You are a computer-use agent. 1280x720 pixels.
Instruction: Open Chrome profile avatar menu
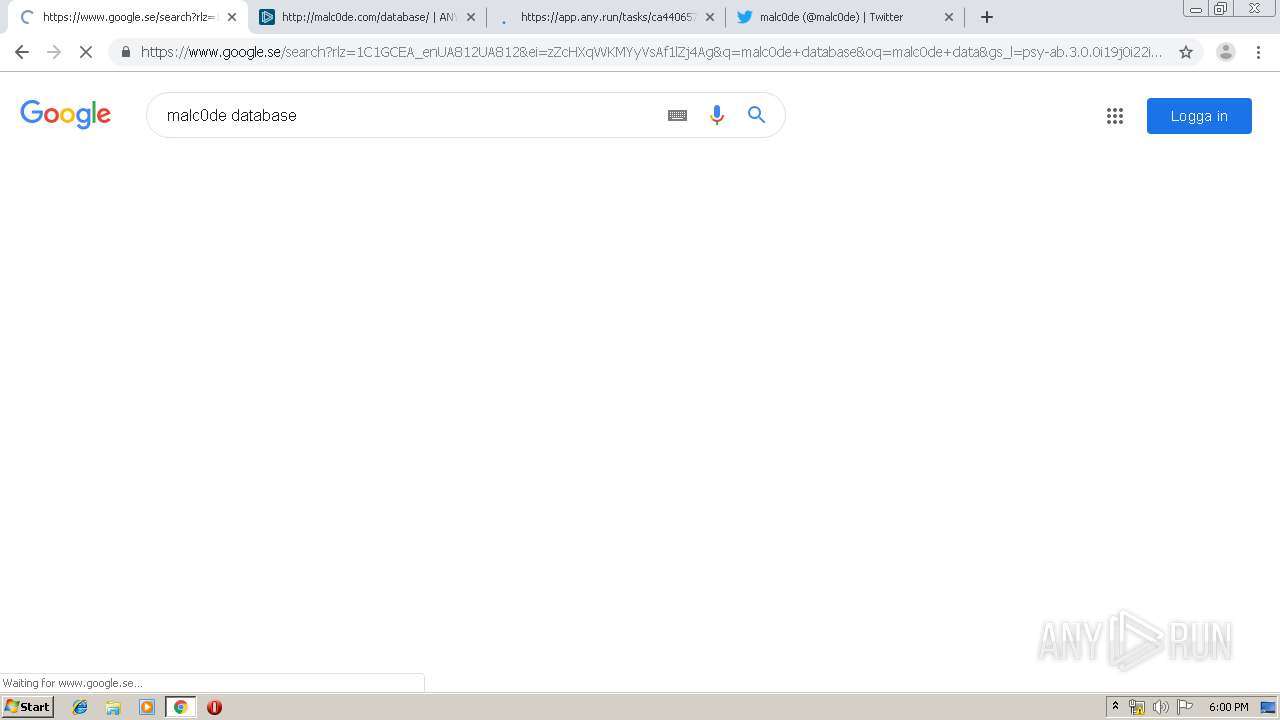point(1225,52)
